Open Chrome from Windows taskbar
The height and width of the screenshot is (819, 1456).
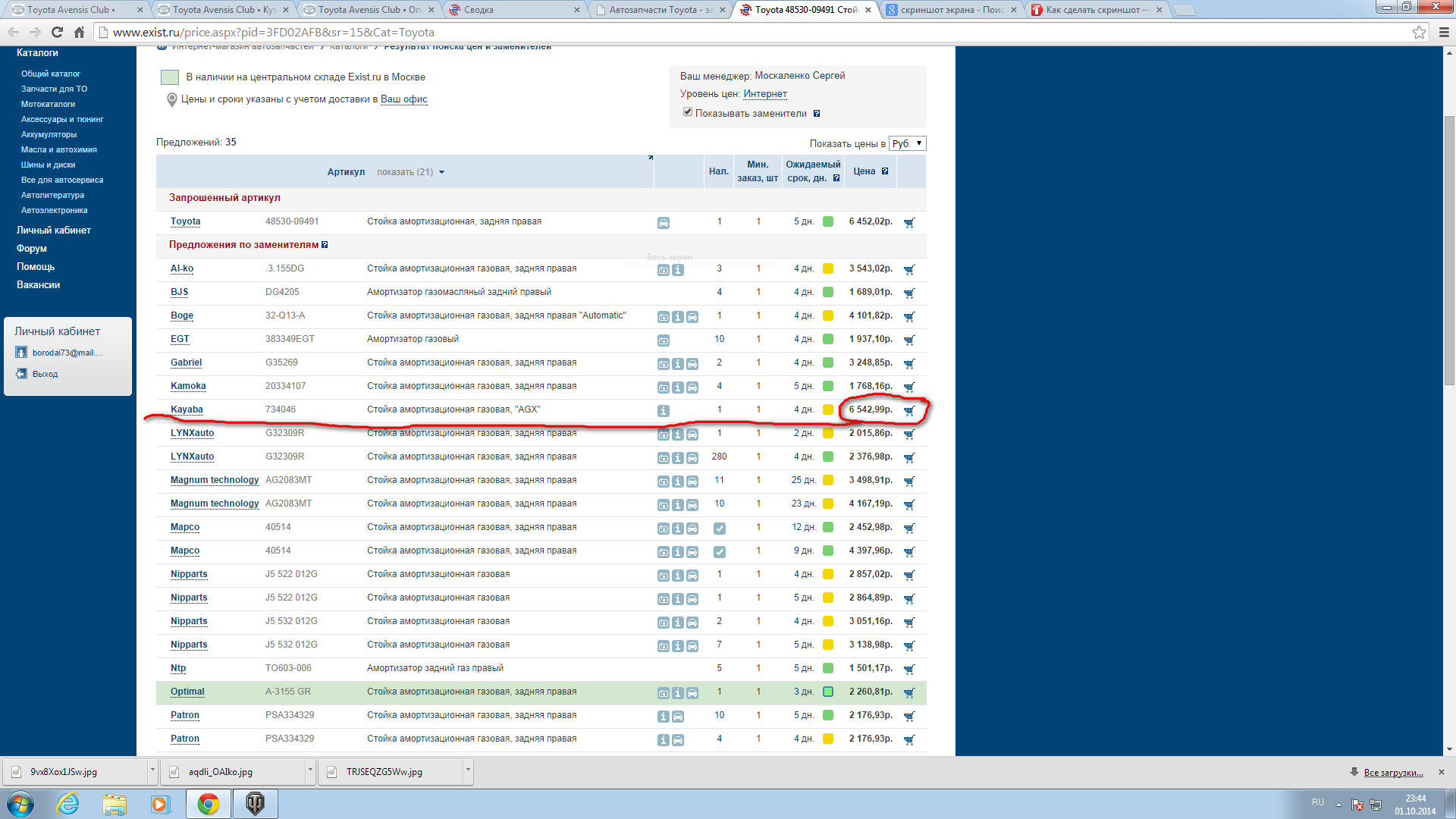(x=208, y=804)
